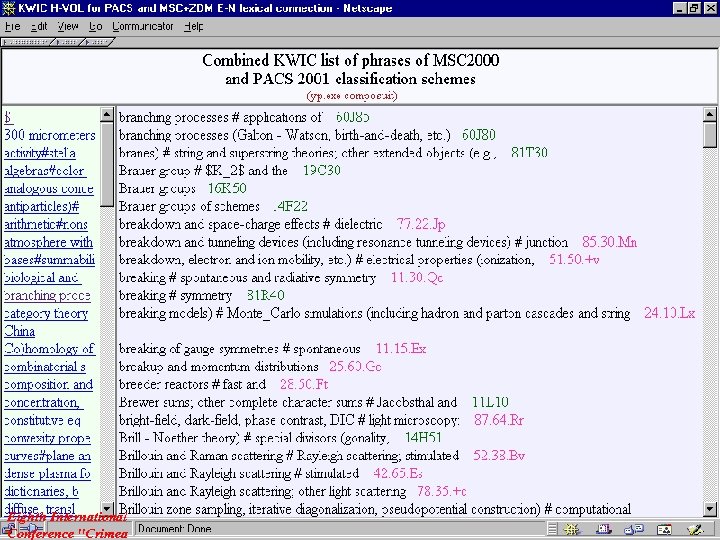Click the PACS code 28.50.Ft
Viewport: 720px width, 540px height.
[x=304, y=384]
